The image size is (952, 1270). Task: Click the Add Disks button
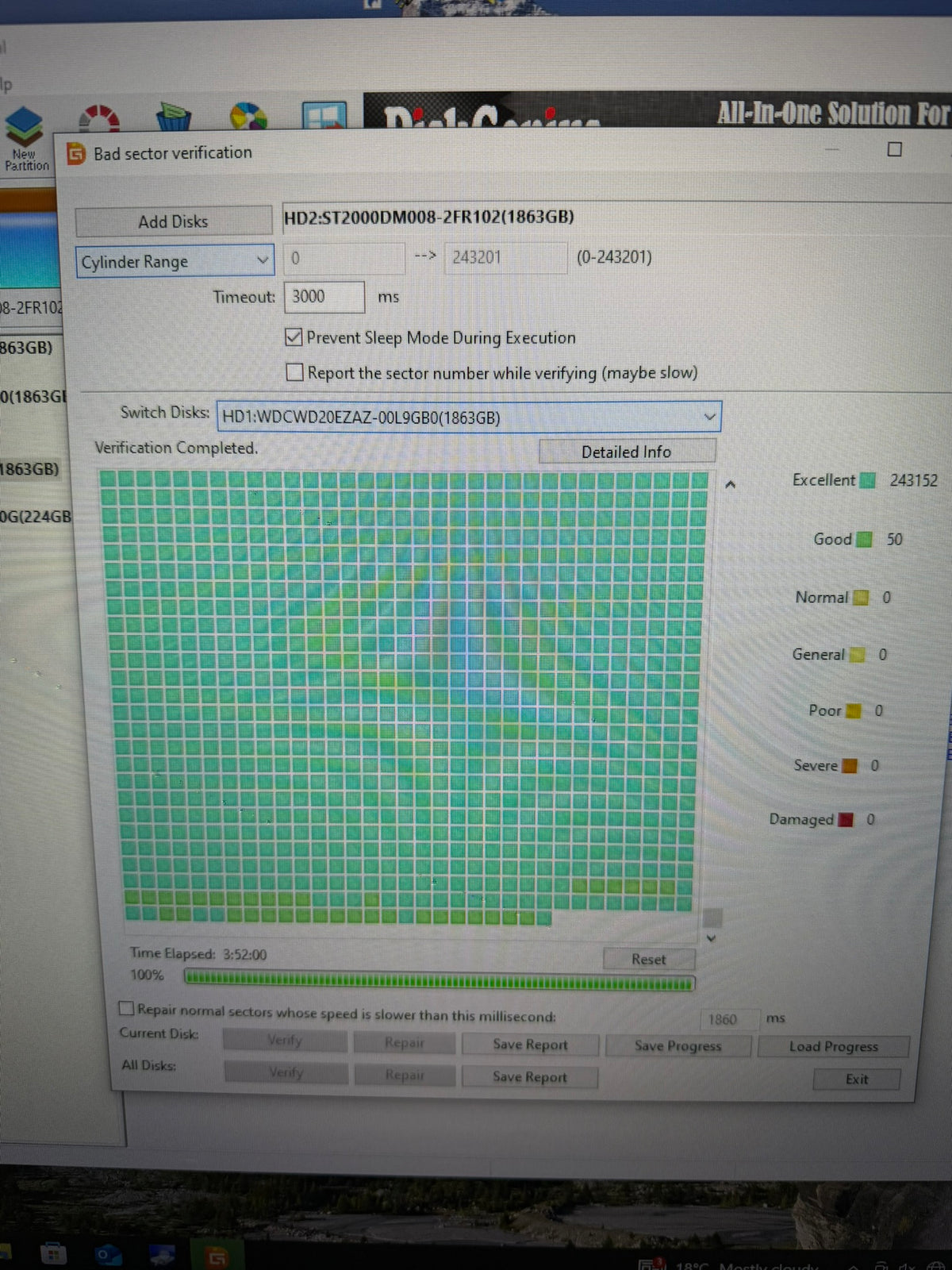(x=173, y=221)
